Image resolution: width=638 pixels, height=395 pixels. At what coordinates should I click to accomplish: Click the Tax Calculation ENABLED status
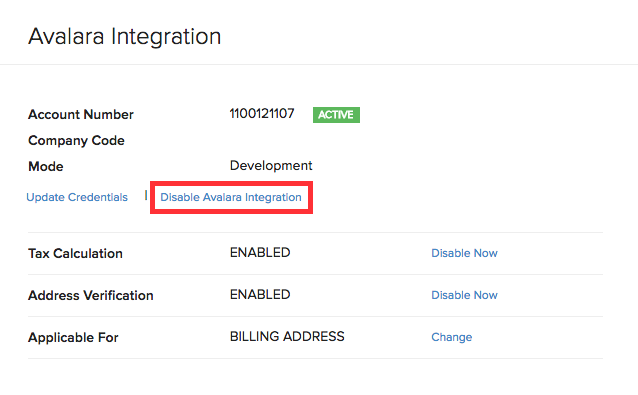260,253
